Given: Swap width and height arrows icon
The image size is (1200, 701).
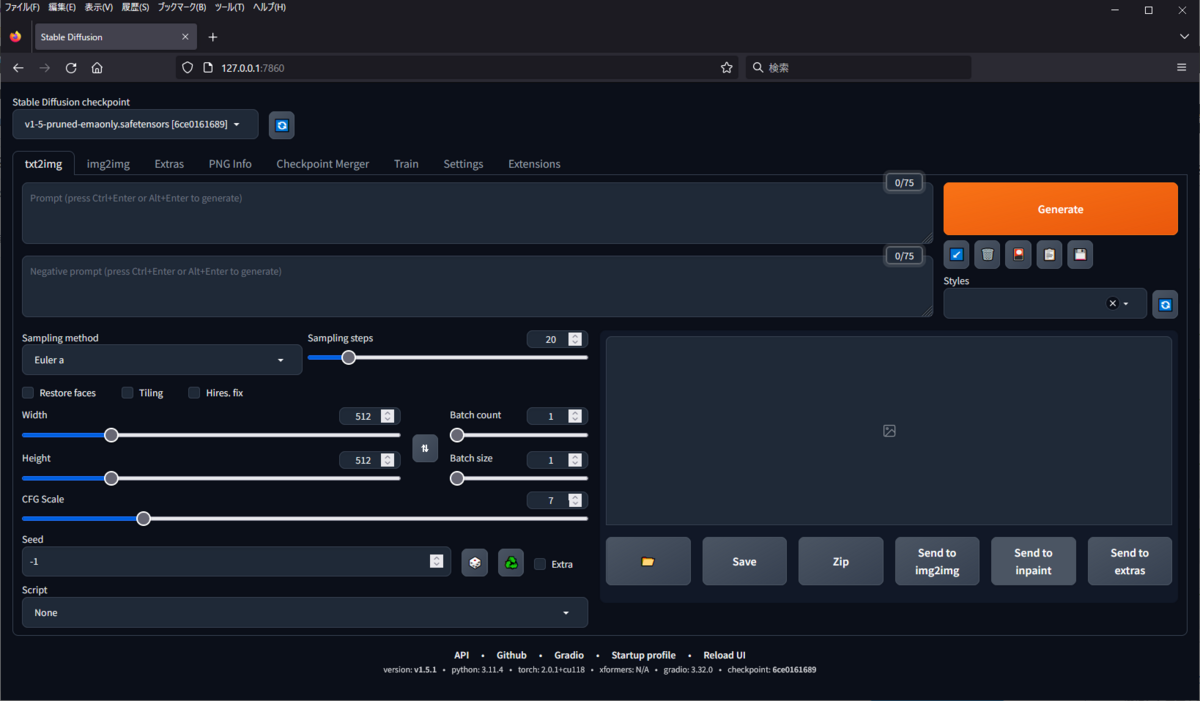Looking at the screenshot, I should pos(425,448).
